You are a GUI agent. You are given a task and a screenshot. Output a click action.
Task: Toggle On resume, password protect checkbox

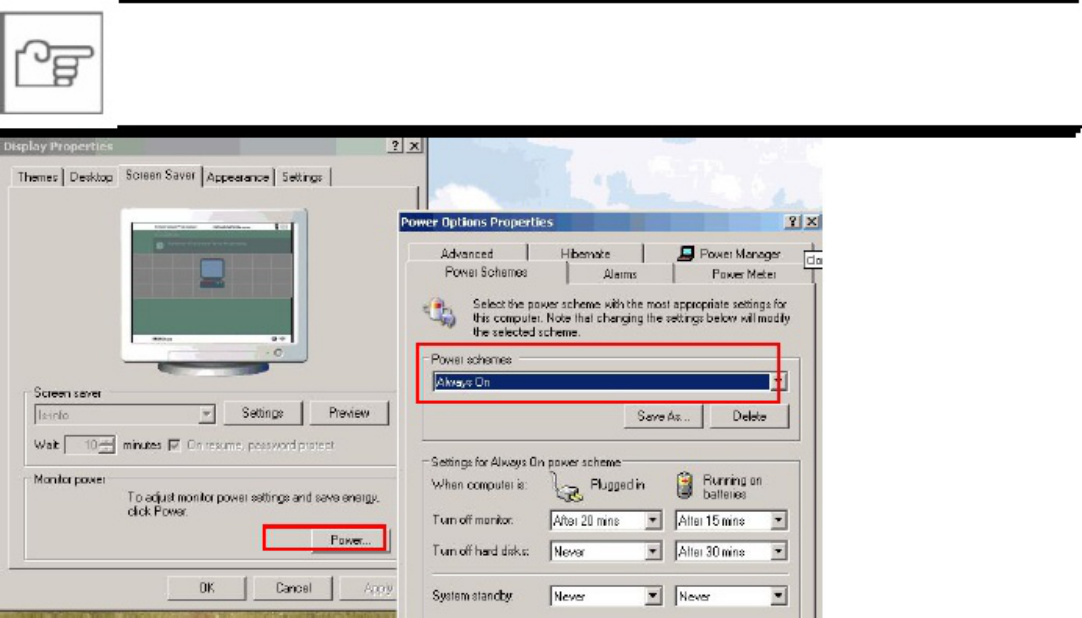[175, 445]
